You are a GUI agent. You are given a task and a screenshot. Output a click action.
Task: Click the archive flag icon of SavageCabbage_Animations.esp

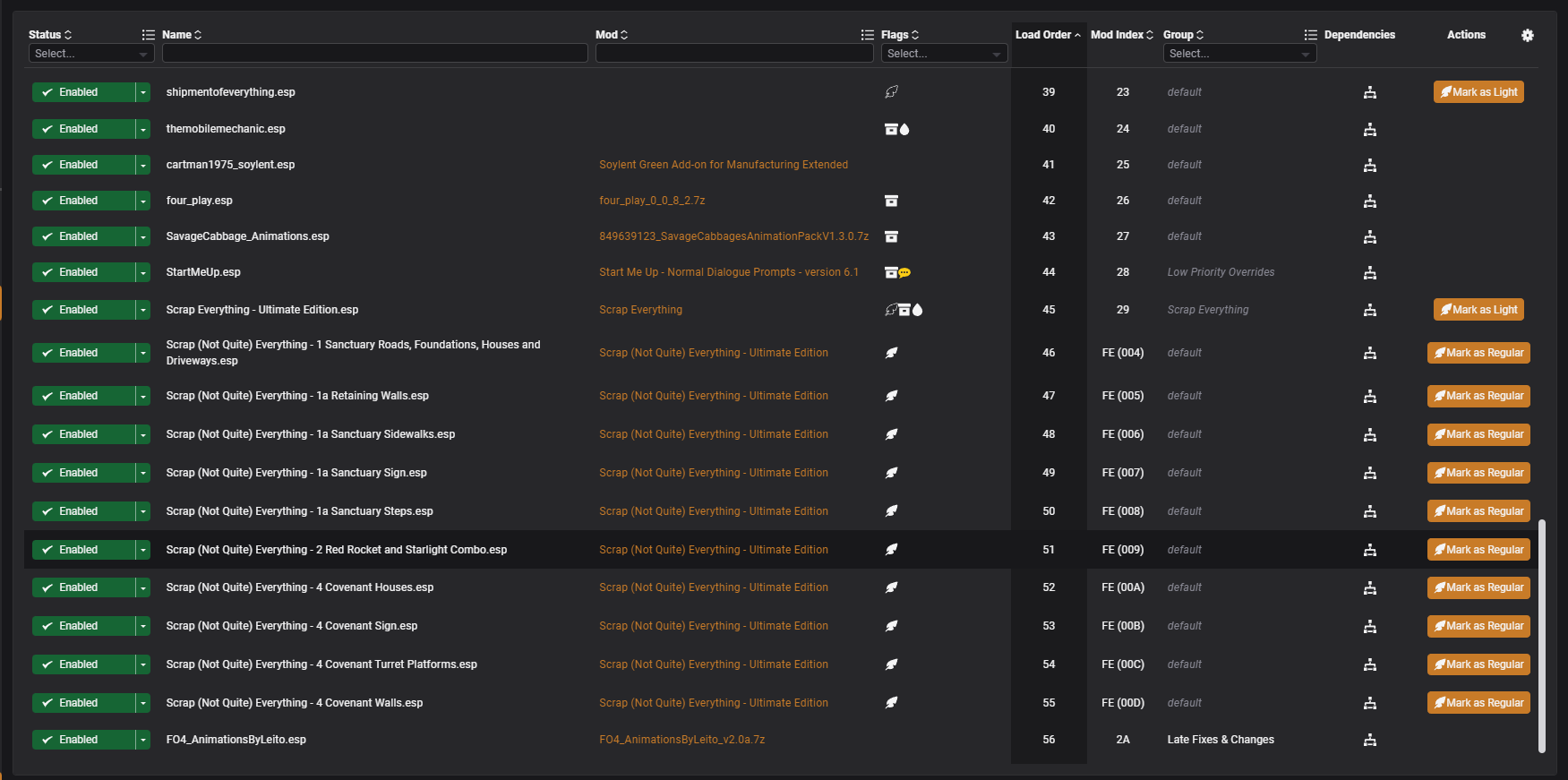pos(891,236)
